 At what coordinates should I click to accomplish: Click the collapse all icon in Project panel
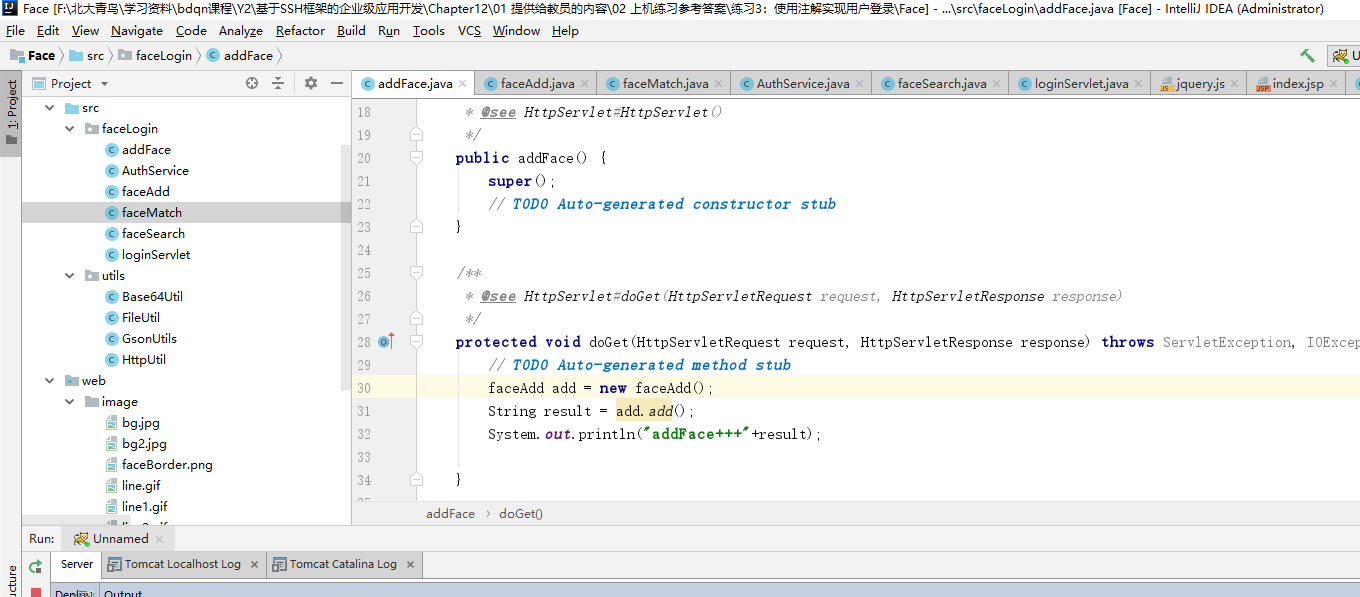tap(278, 84)
